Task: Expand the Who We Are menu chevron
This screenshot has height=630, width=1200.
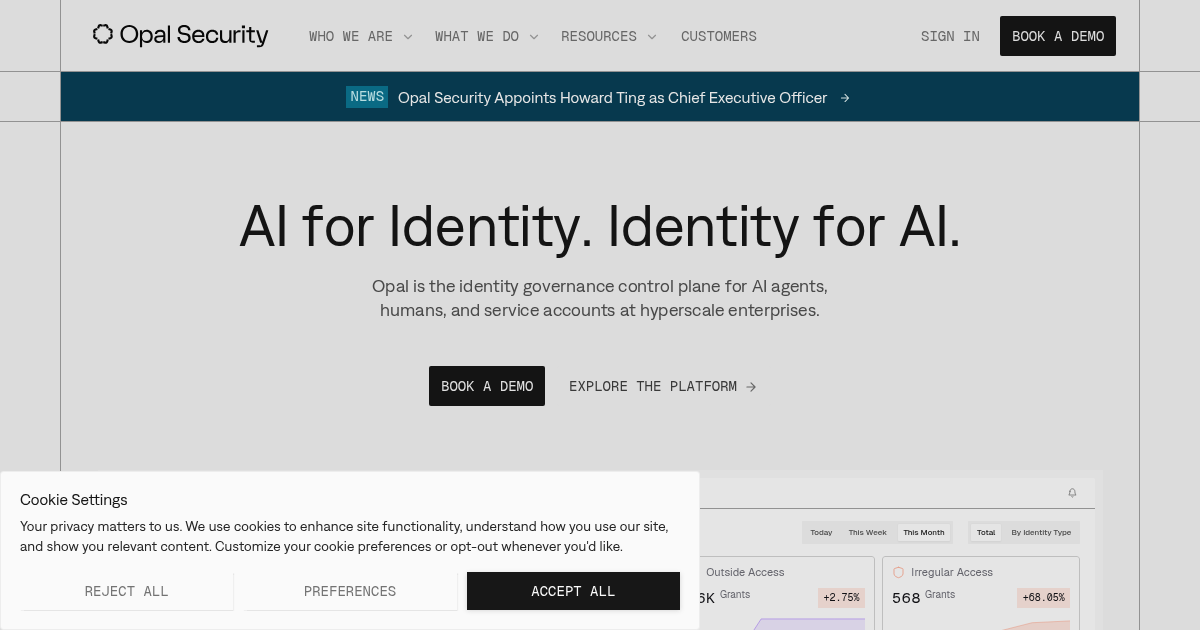Action: [x=408, y=37]
